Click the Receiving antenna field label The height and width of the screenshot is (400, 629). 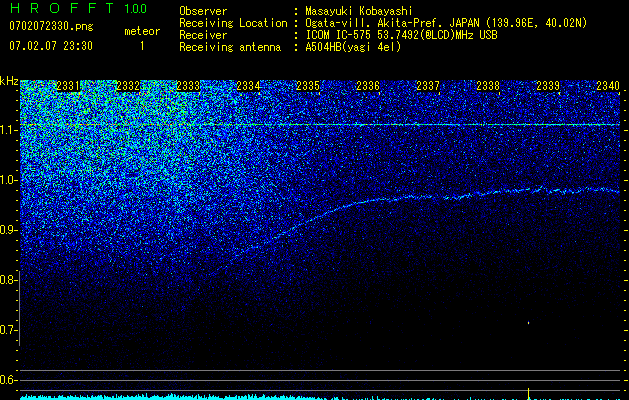(x=230, y=47)
